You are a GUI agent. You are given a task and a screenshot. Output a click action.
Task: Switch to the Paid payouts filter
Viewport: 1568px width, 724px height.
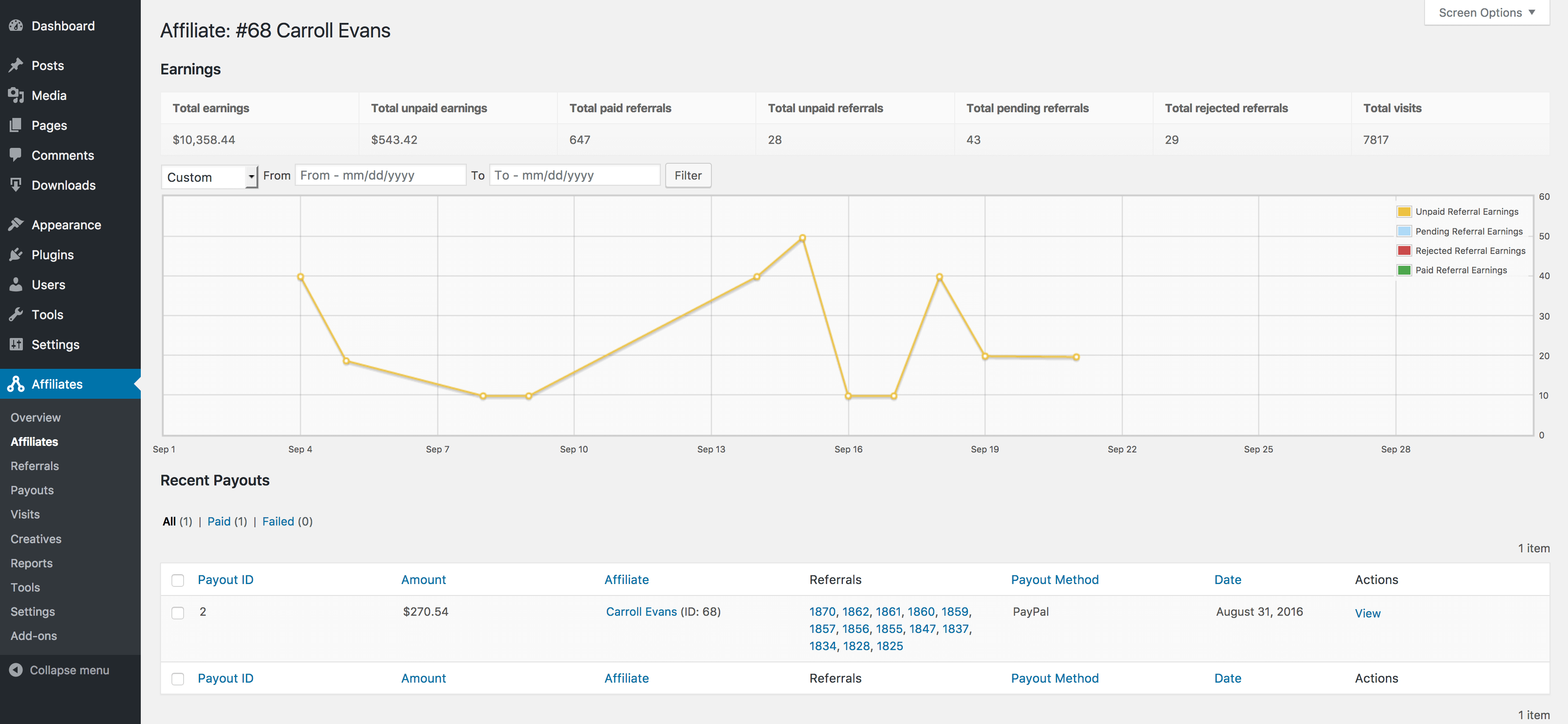click(219, 521)
